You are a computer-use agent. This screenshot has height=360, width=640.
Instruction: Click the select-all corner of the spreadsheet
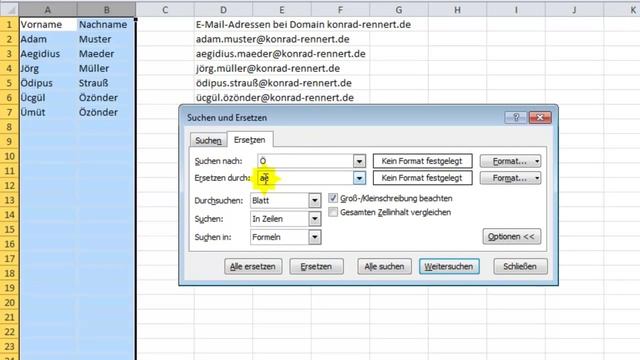click(x=9, y=9)
